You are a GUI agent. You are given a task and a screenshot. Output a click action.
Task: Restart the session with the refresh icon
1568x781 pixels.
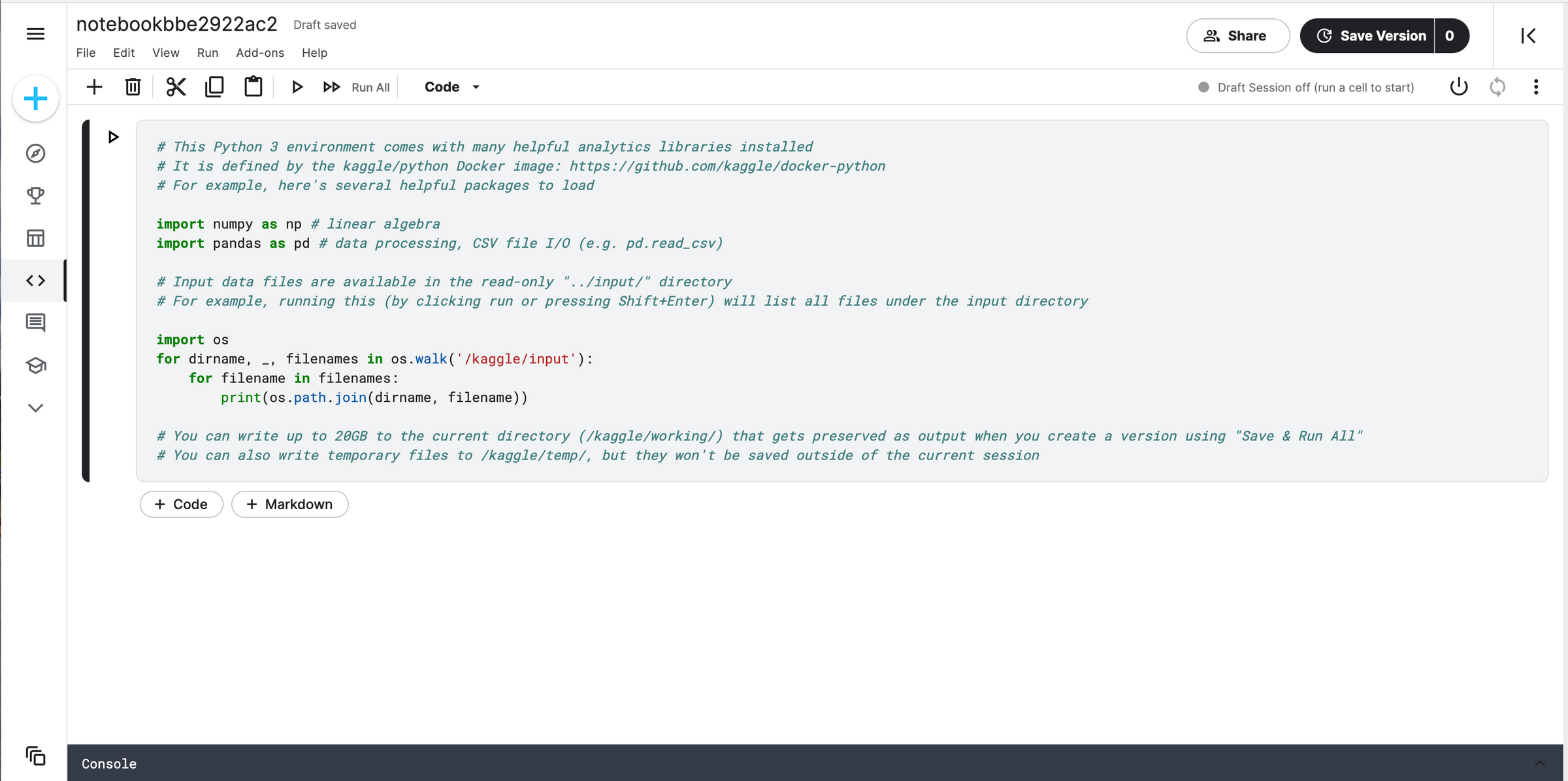(x=1498, y=86)
